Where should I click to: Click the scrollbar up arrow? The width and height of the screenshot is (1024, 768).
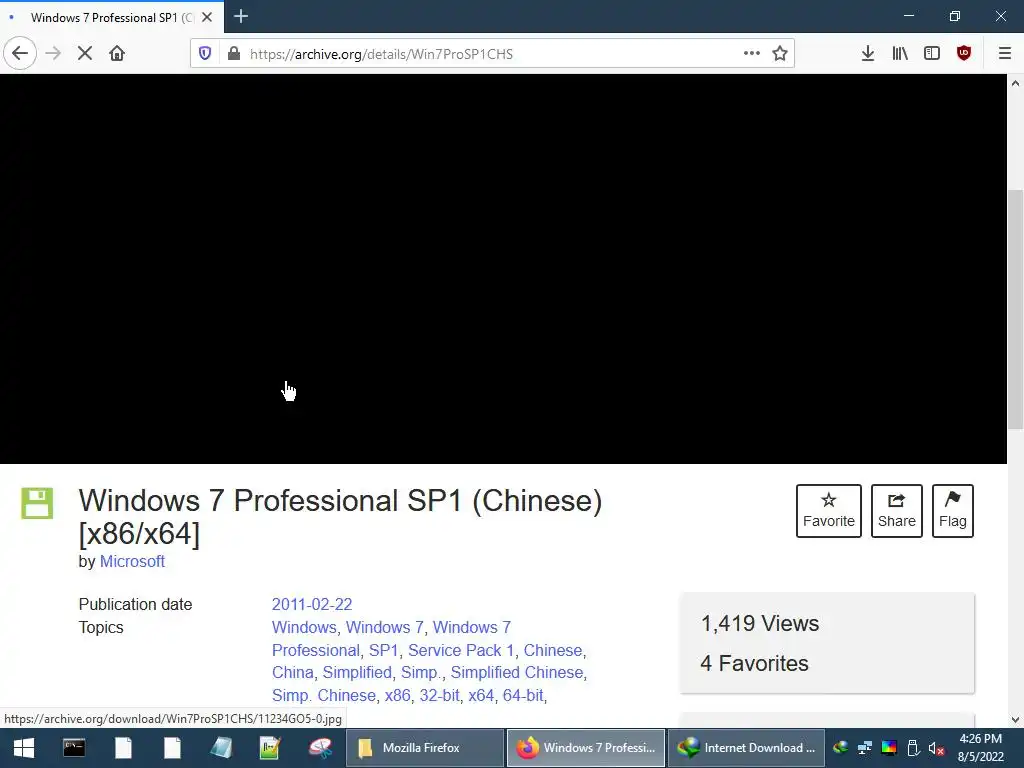click(x=1015, y=83)
